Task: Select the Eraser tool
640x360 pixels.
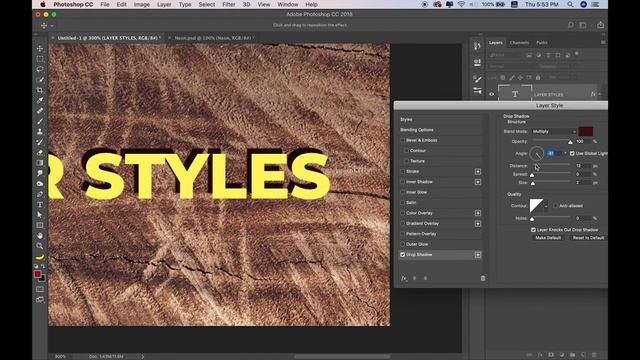Action: 40,153
